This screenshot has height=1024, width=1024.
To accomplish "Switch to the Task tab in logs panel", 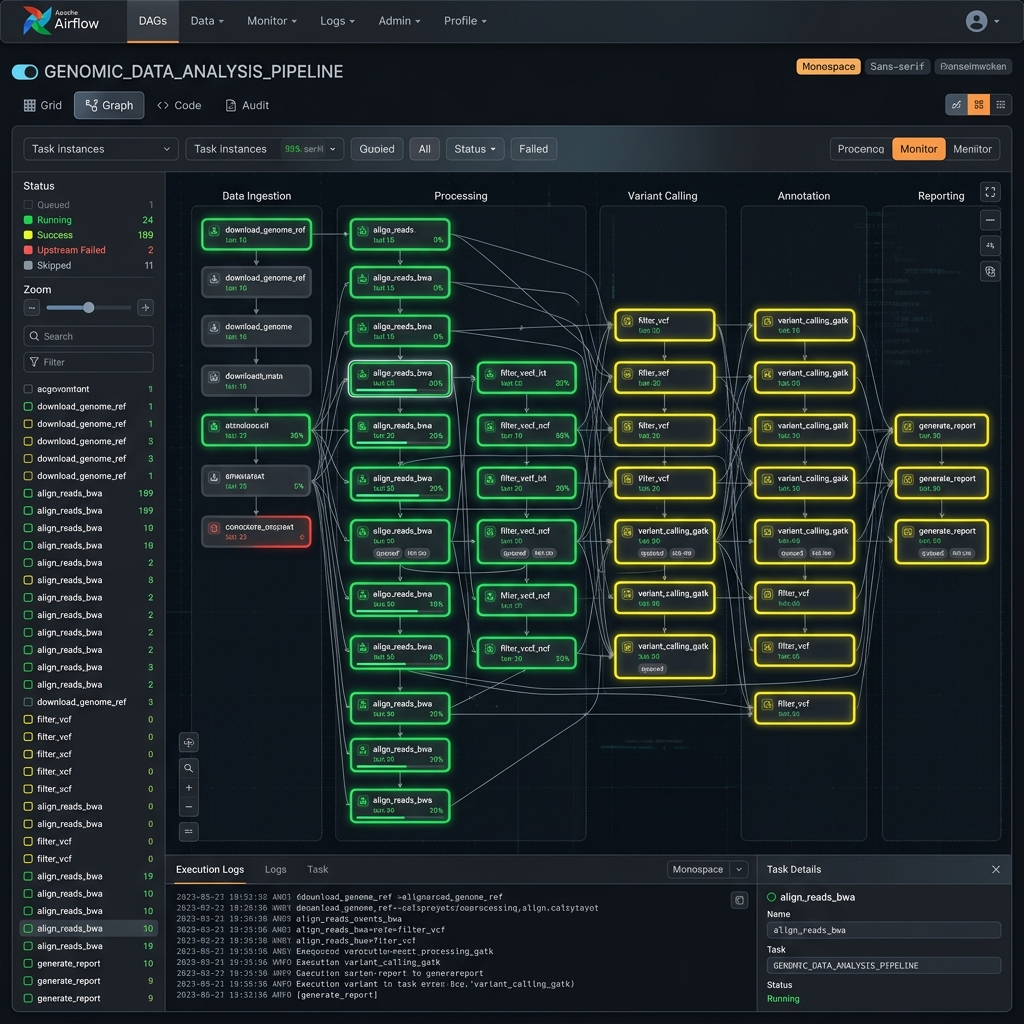I will pos(317,869).
